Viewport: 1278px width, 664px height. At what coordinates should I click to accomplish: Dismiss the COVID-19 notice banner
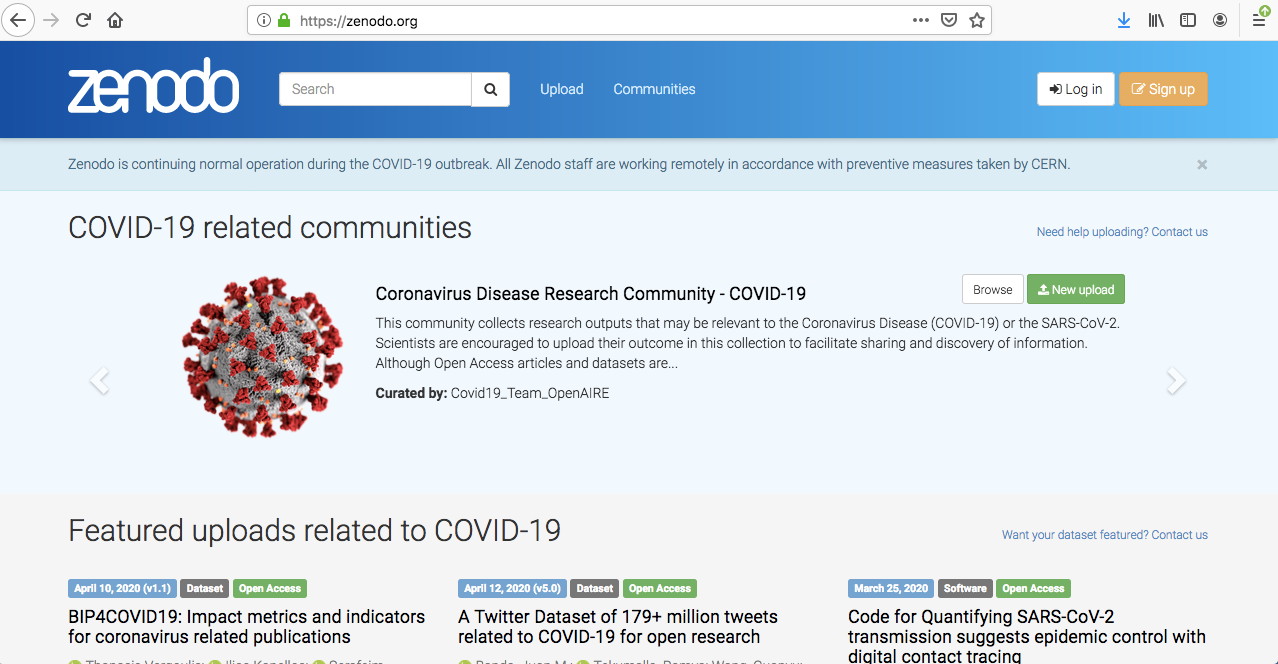(x=1202, y=164)
